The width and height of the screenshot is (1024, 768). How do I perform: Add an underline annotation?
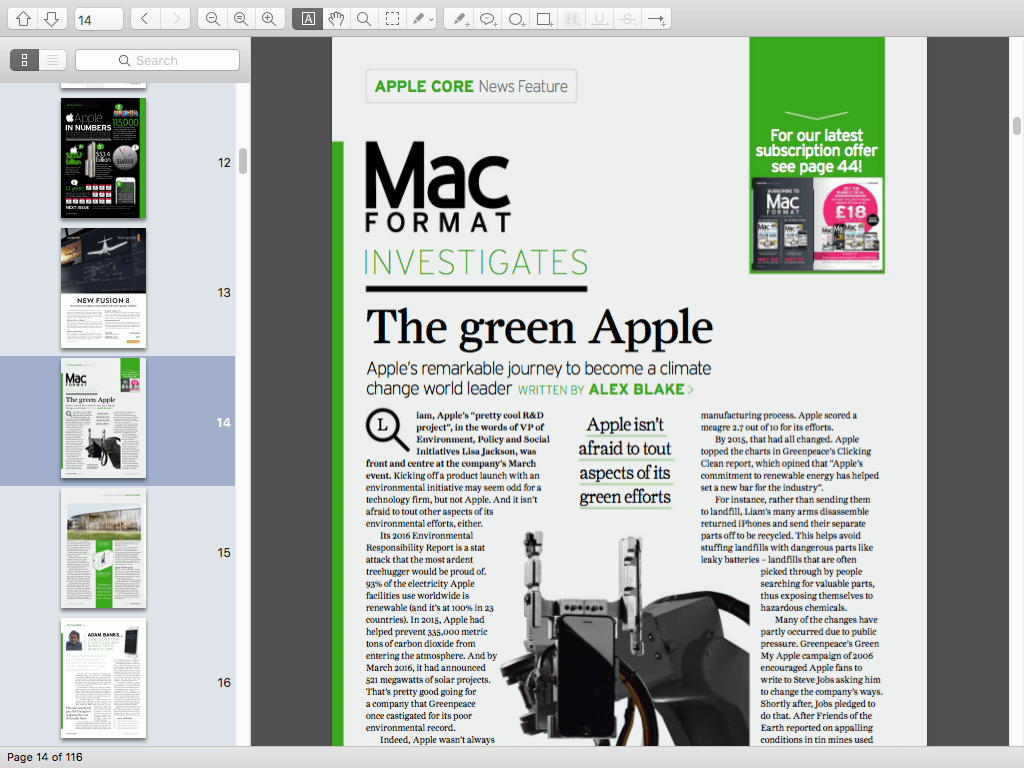600,19
